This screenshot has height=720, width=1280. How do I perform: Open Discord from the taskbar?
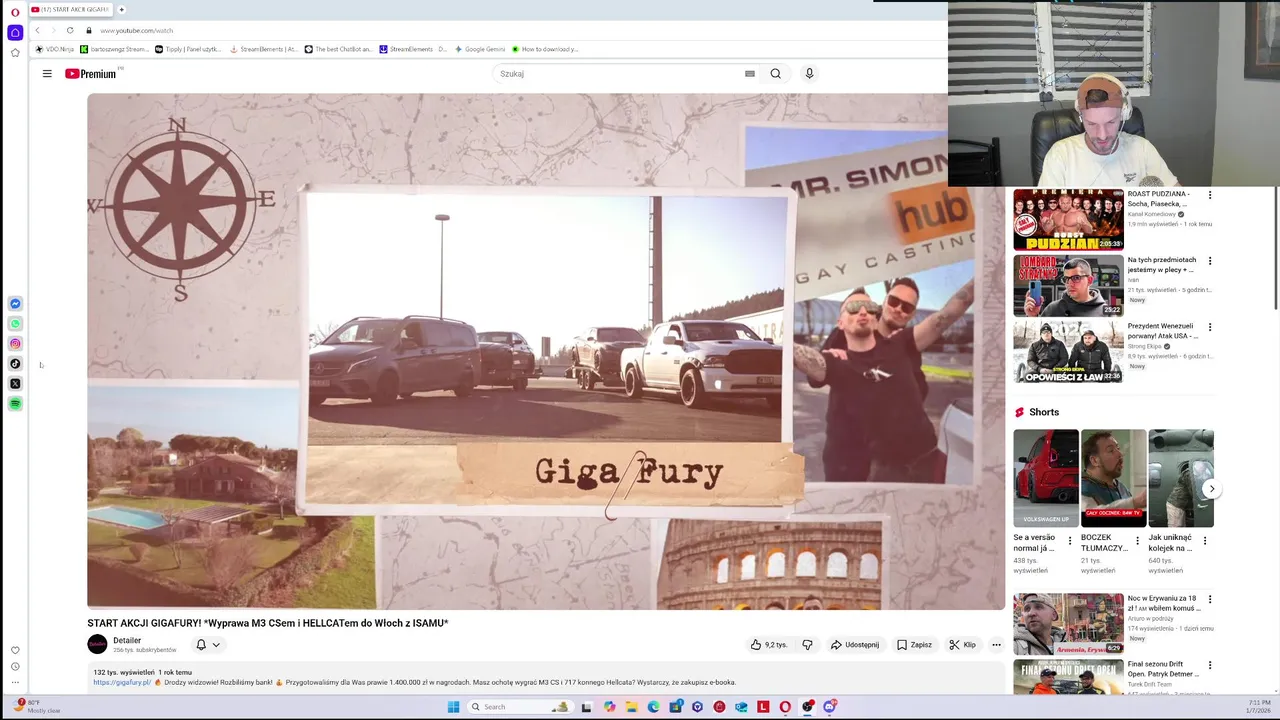tap(829, 707)
